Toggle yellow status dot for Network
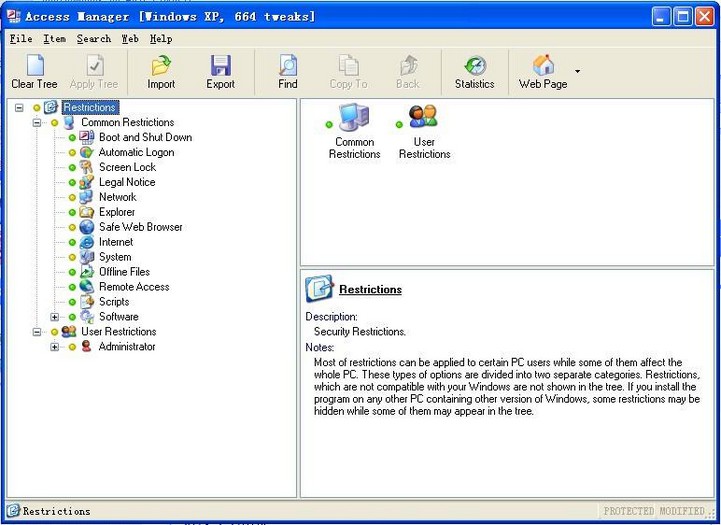 [x=72, y=198]
